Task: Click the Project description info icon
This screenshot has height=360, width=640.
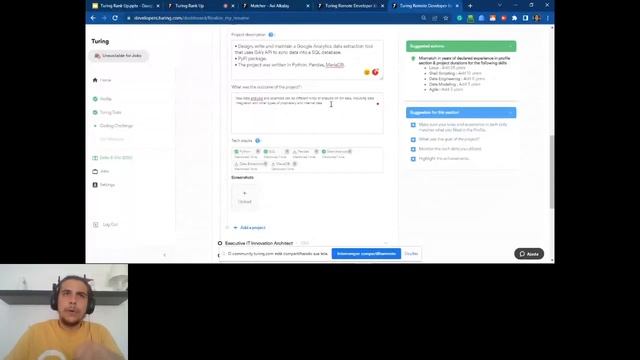Action: tap(271, 35)
